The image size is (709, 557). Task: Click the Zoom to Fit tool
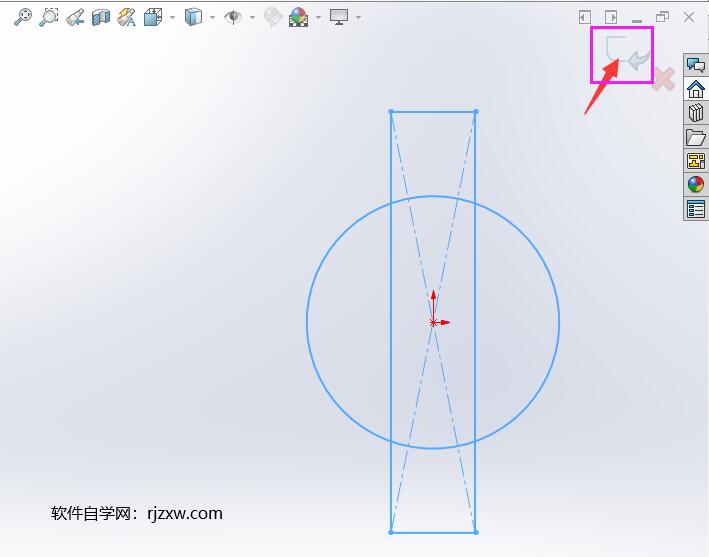(23, 17)
